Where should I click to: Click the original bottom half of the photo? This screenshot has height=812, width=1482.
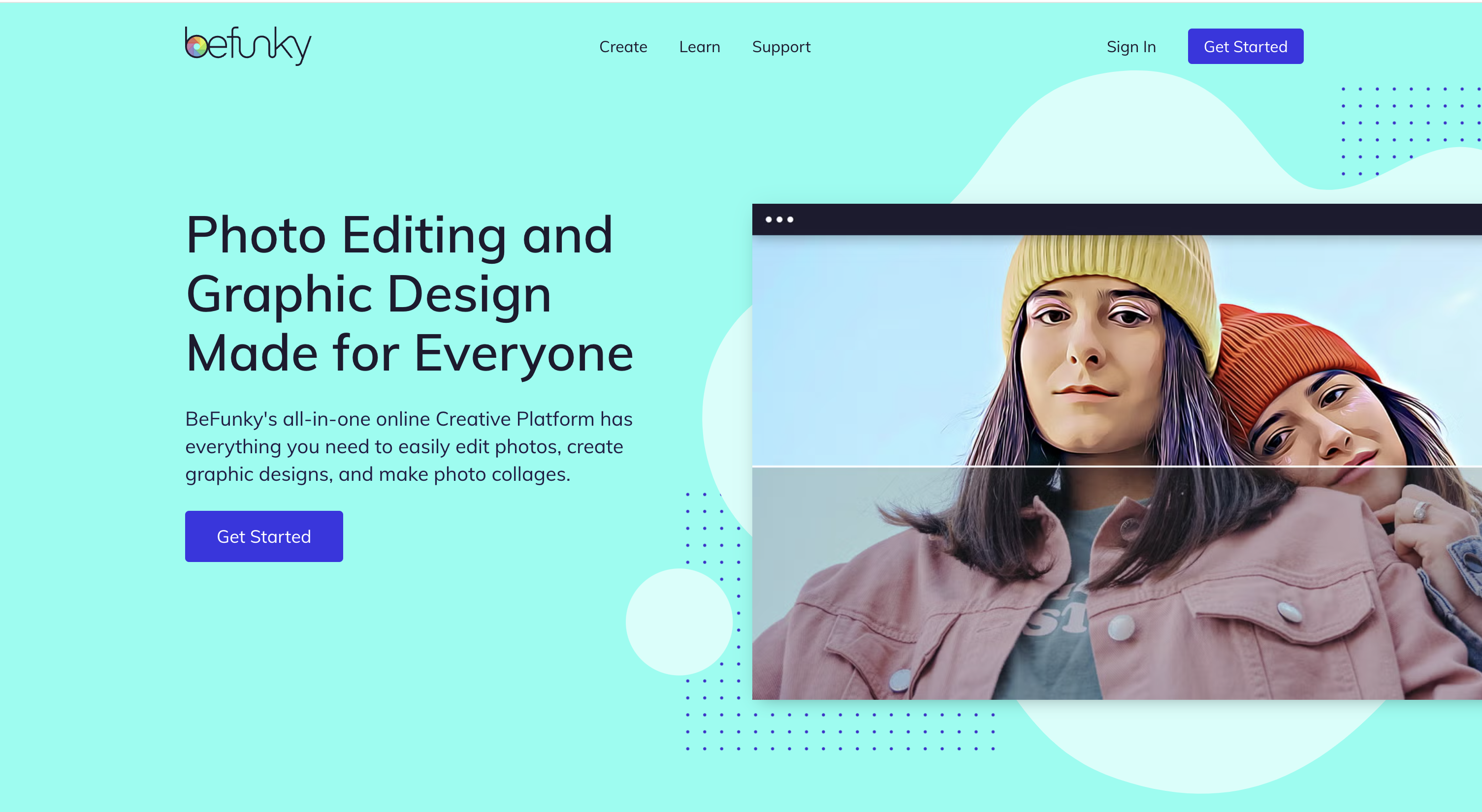pos(1117,584)
